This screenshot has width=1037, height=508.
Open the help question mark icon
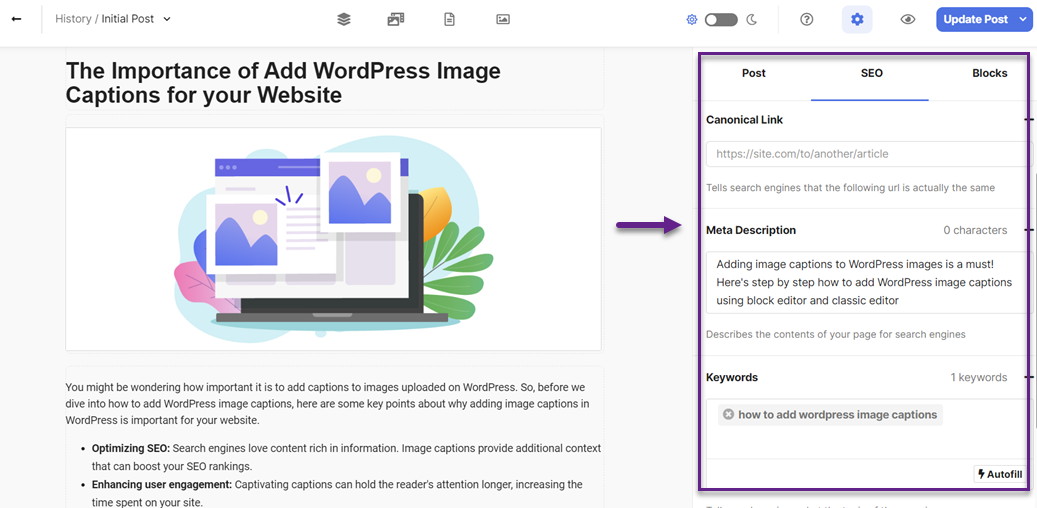coord(807,19)
